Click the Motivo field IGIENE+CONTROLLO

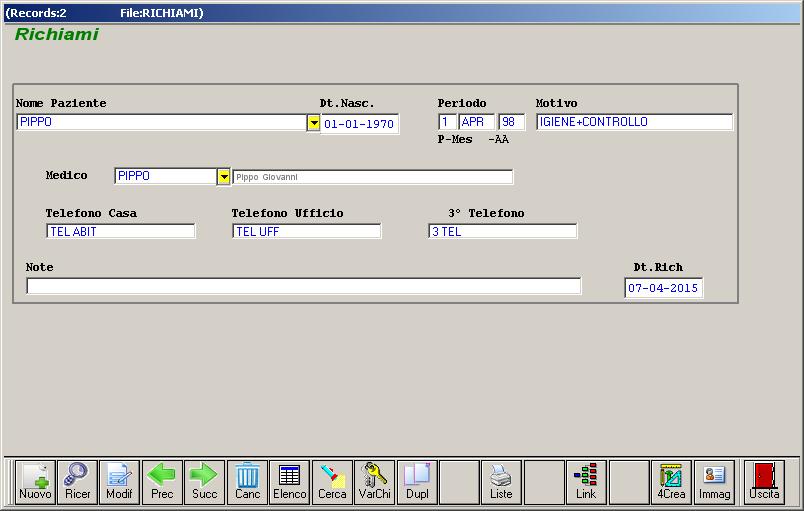tap(635, 122)
